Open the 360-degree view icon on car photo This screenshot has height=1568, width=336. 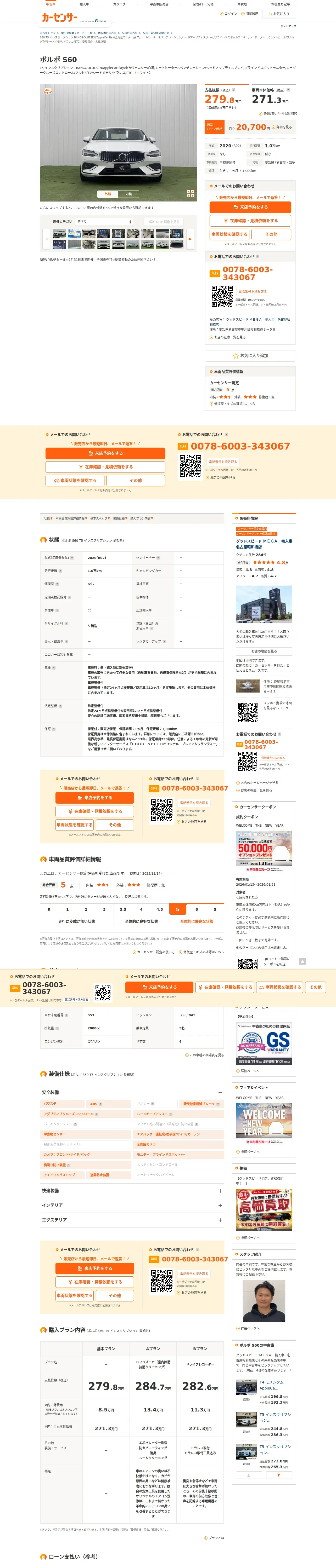[48, 91]
